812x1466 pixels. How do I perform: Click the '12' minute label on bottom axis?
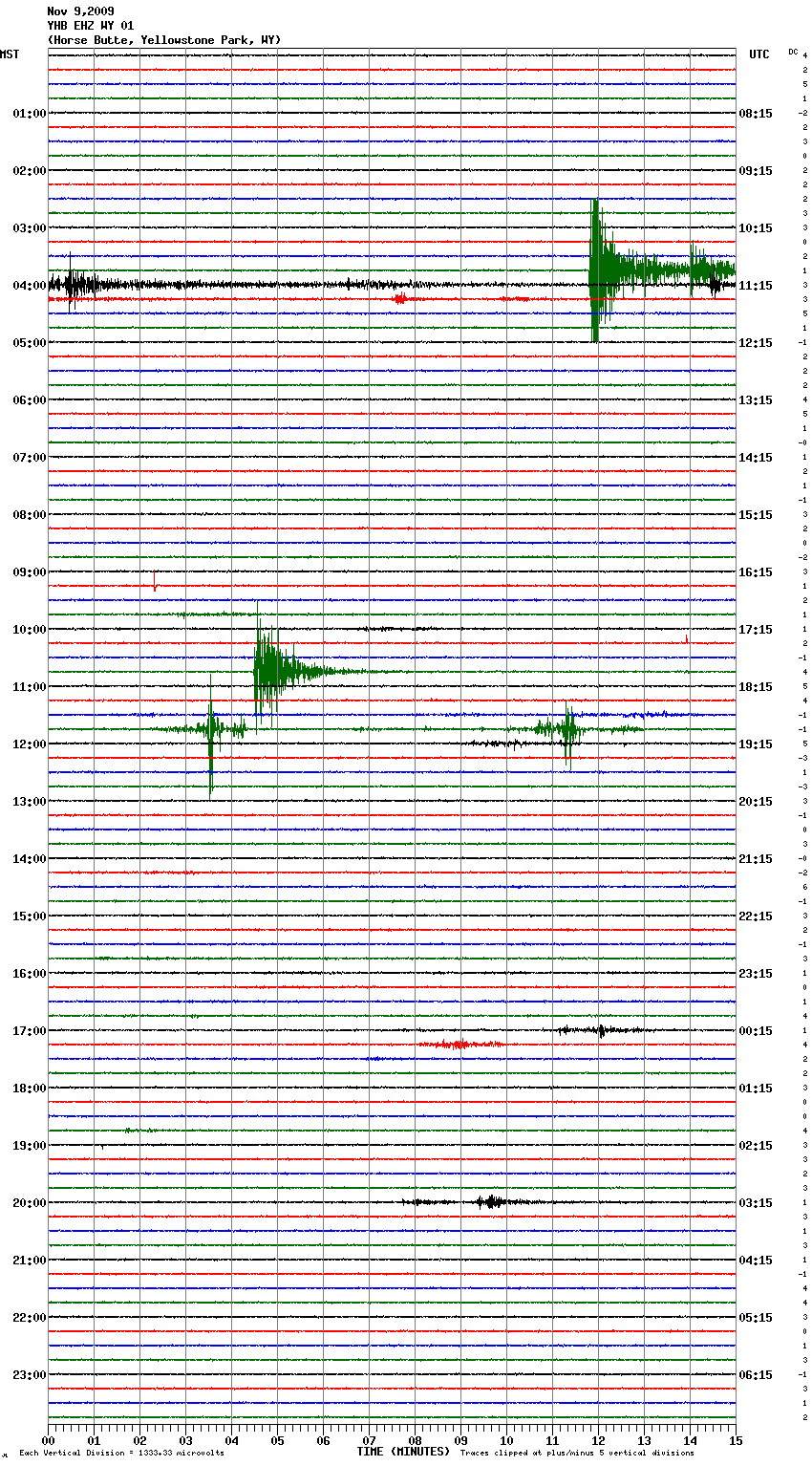tap(598, 1440)
